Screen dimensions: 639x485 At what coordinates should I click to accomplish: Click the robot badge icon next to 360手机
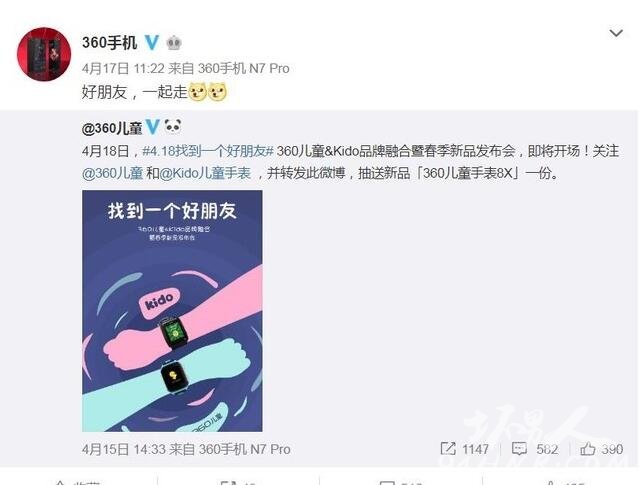[x=174, y=43]
